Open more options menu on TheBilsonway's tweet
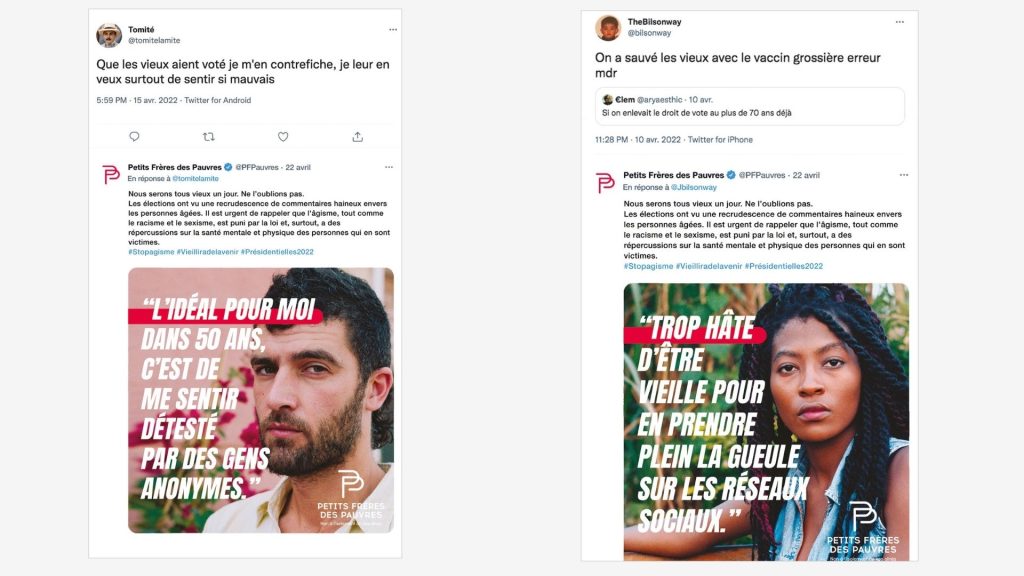Image resolution: width=1024 pixels, height=576 pixels. coord(899,22)
